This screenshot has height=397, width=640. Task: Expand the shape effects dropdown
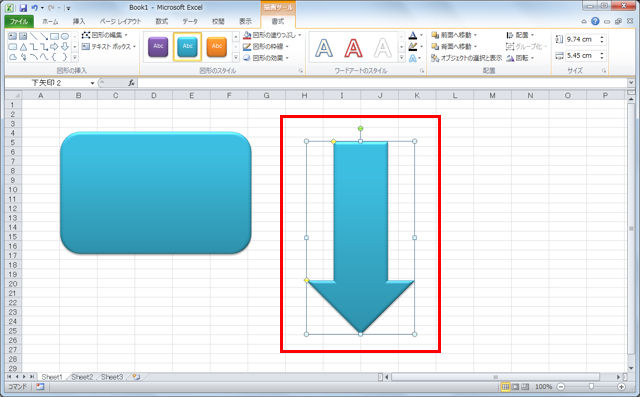click(x=266, y=58)
